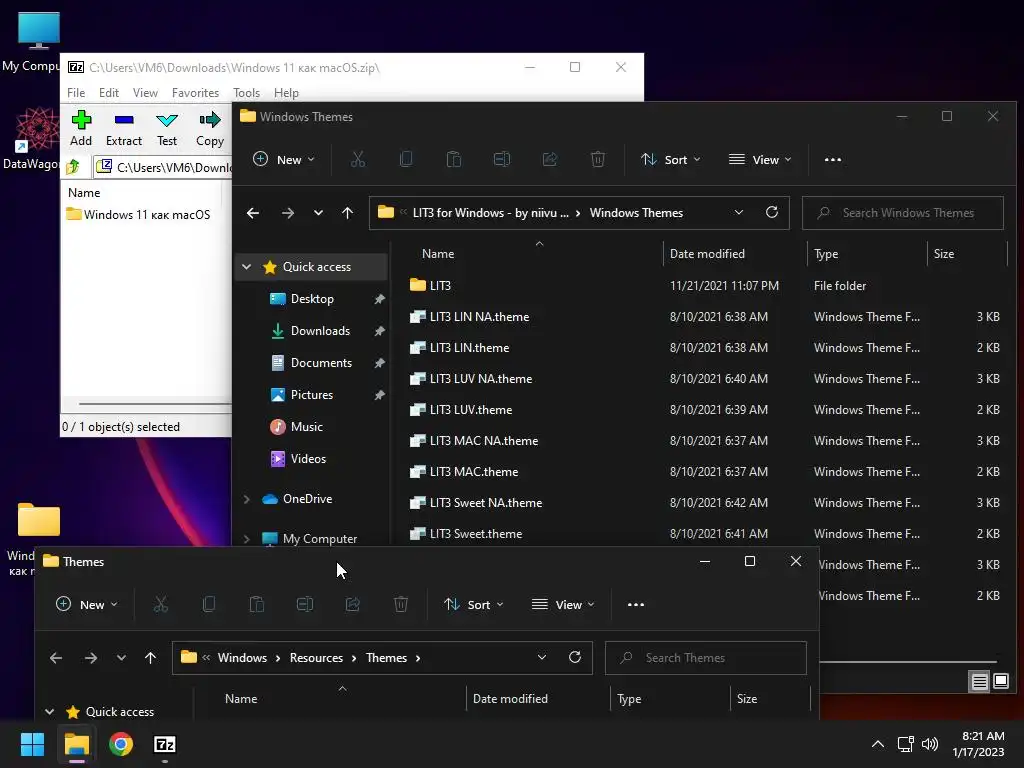
Task: Open 7-Zip from the taskbar
Action: (165, 744)
